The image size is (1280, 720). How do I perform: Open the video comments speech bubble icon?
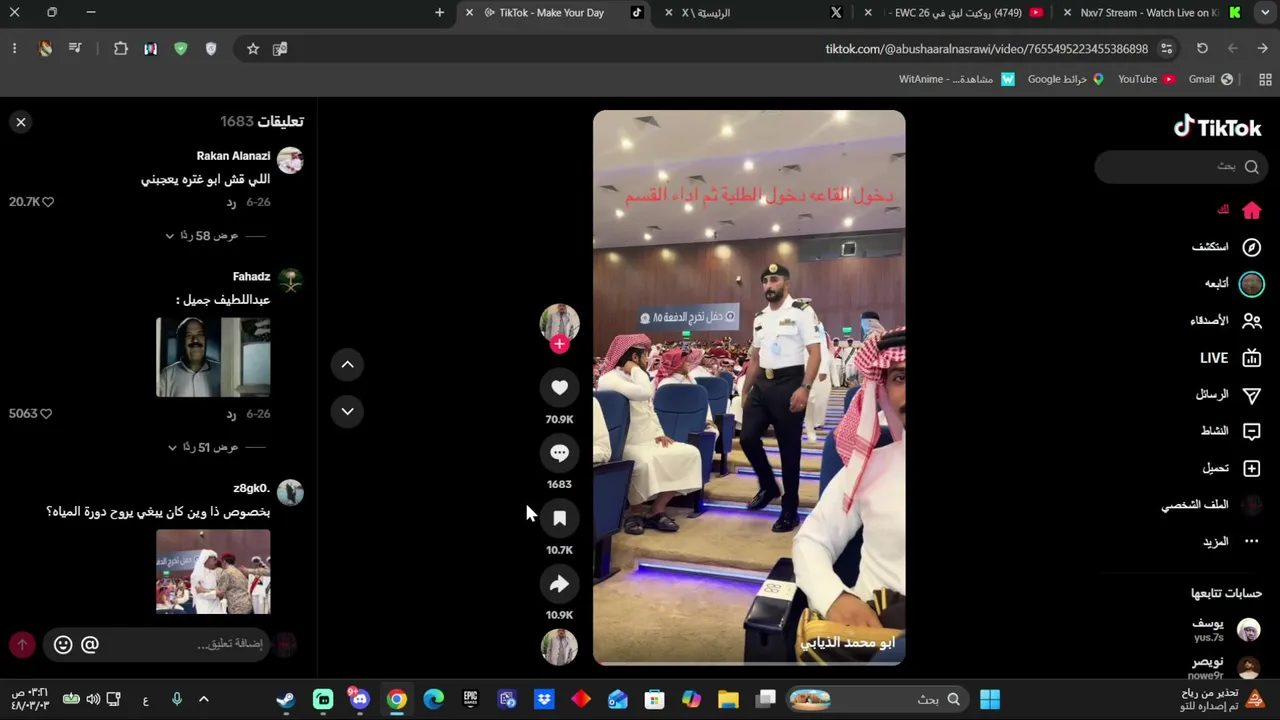coord(559,453)
